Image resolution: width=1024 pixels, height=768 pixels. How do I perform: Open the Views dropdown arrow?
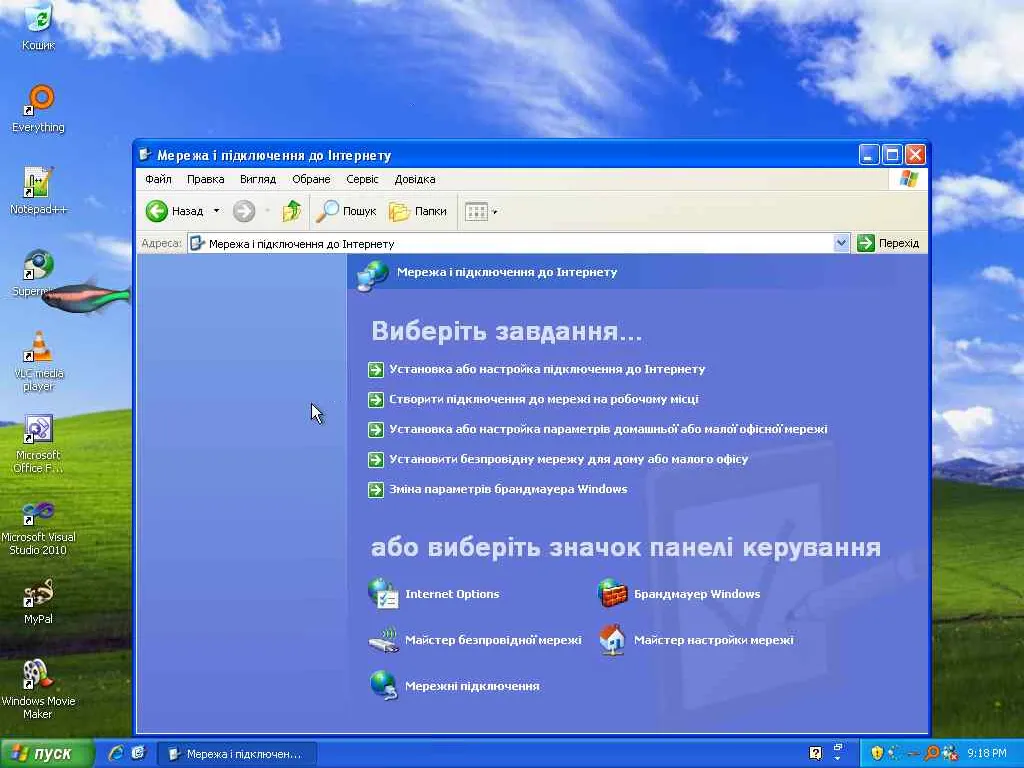(494, 212)
